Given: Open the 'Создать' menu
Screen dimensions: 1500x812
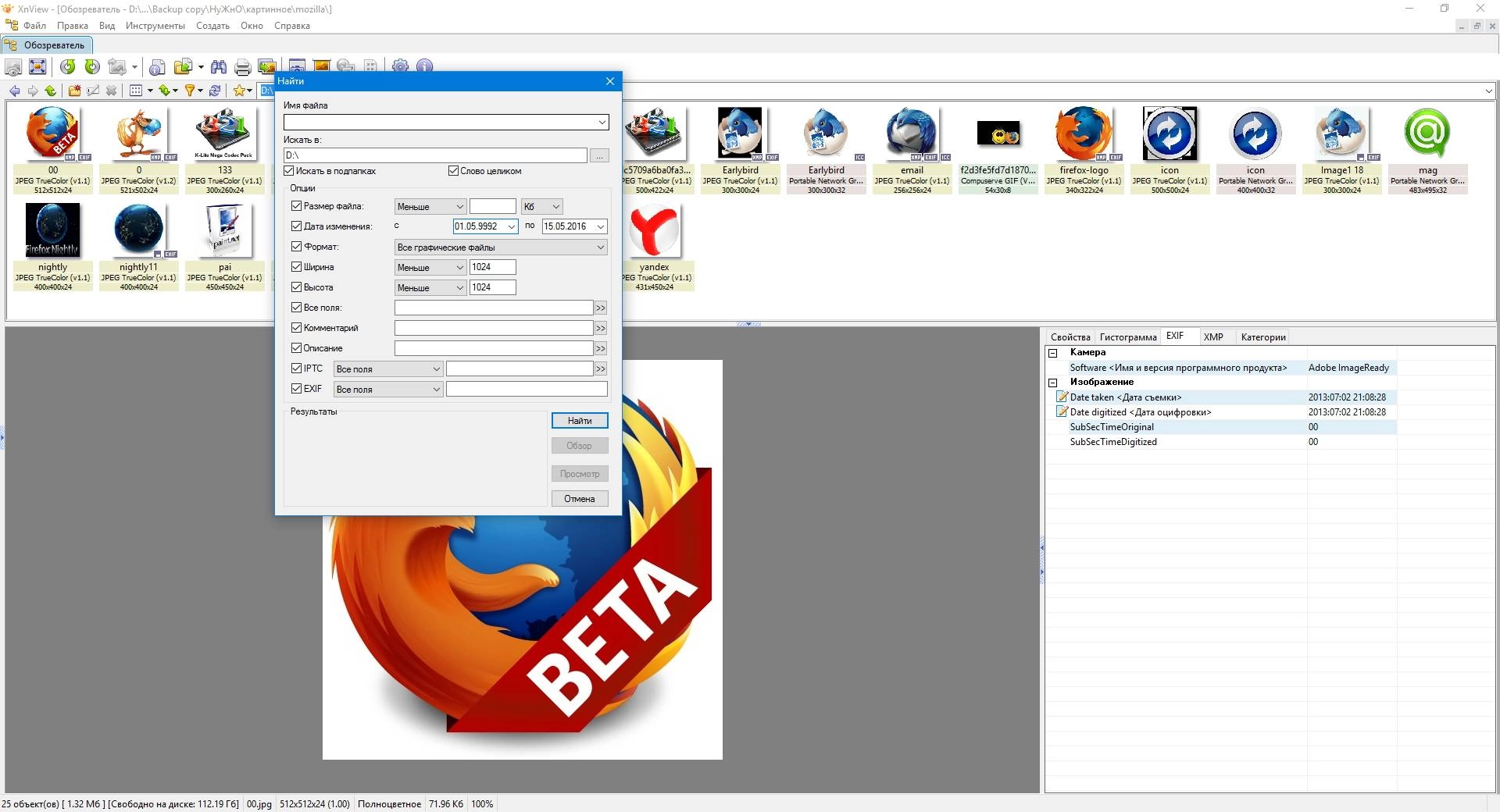Looking at the screenshot, I should 212,26.
